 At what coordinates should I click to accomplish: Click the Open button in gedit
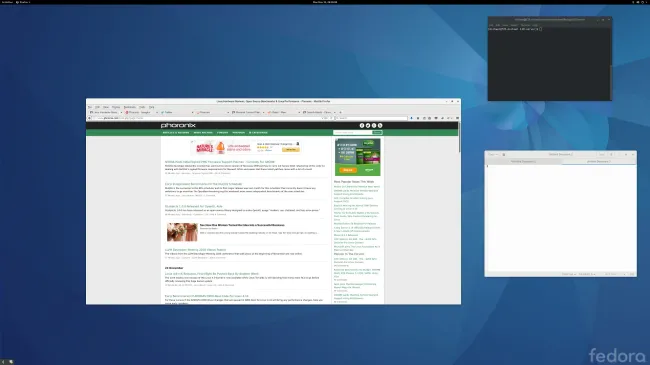coord(493,154)
